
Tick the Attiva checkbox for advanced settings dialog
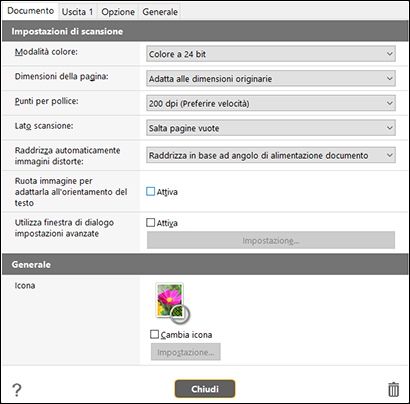[151, 222]
